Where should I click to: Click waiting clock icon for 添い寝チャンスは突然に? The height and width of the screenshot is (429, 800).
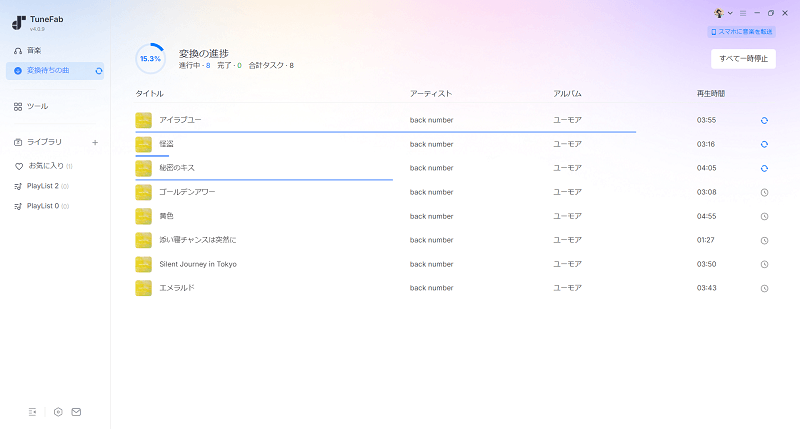(764, 240)
